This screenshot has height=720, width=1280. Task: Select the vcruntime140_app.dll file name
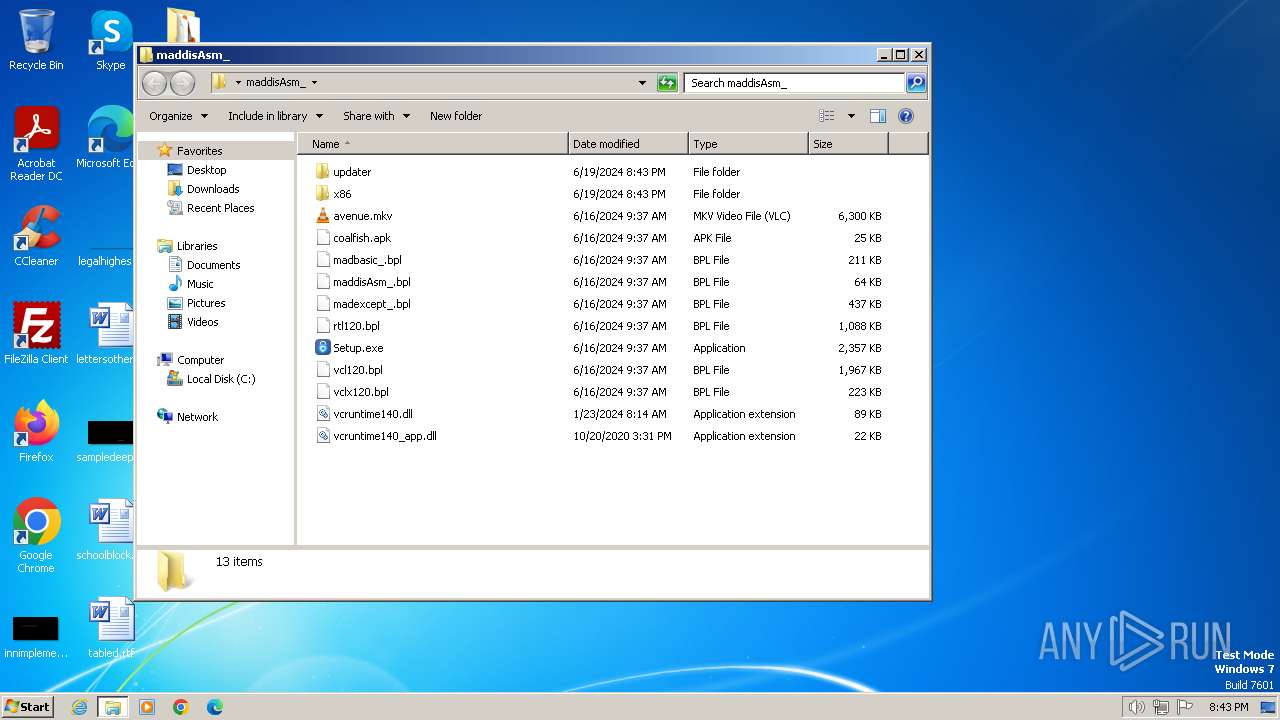click(385, 436)
